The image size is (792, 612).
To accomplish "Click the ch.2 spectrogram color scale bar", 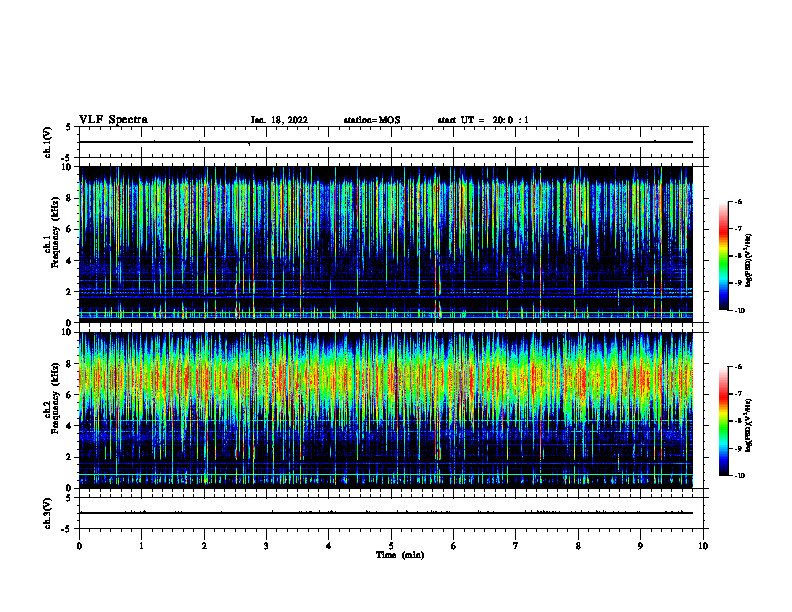I will coord(724,421).
